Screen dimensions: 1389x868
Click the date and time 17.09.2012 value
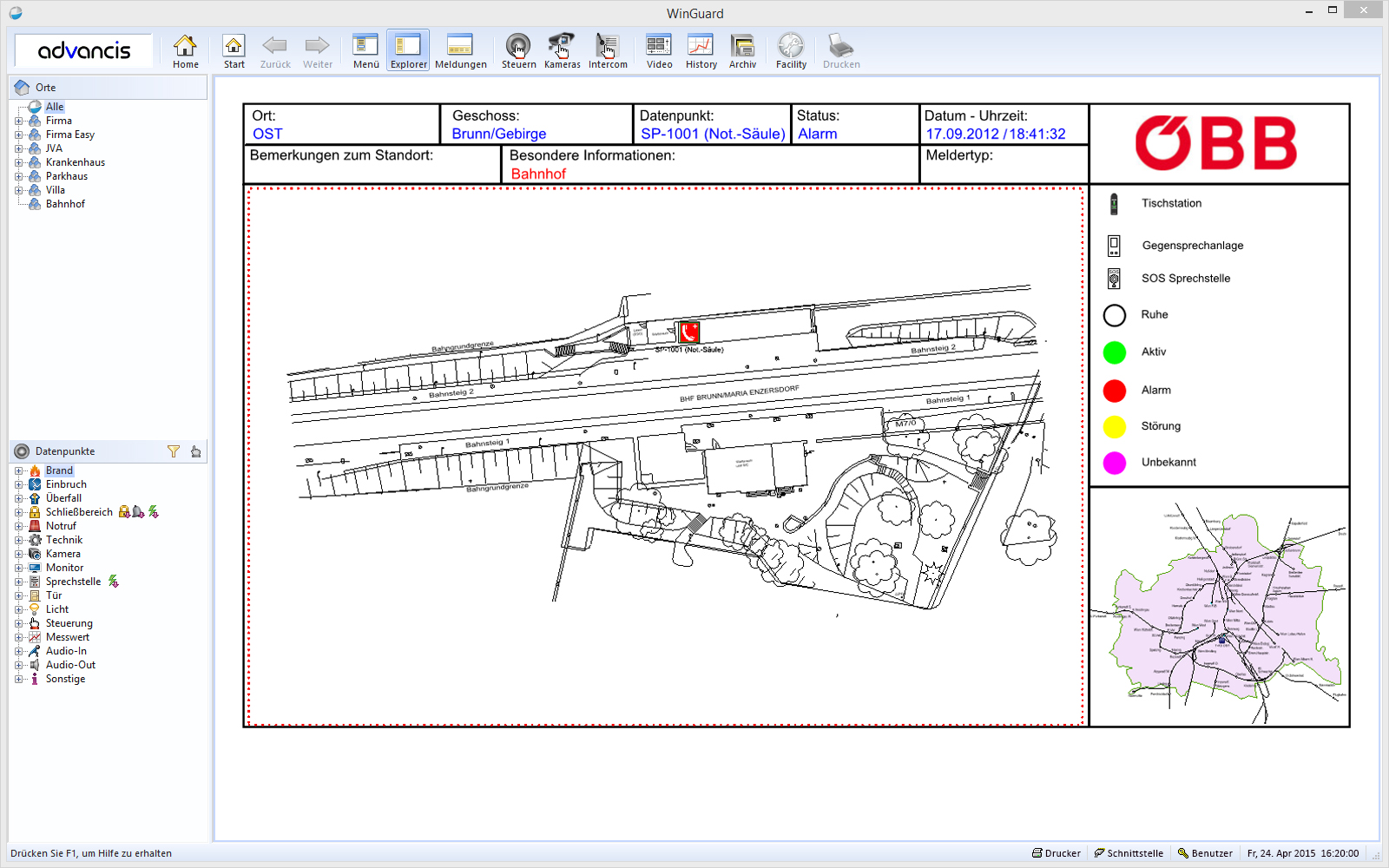tap(996, 134)
